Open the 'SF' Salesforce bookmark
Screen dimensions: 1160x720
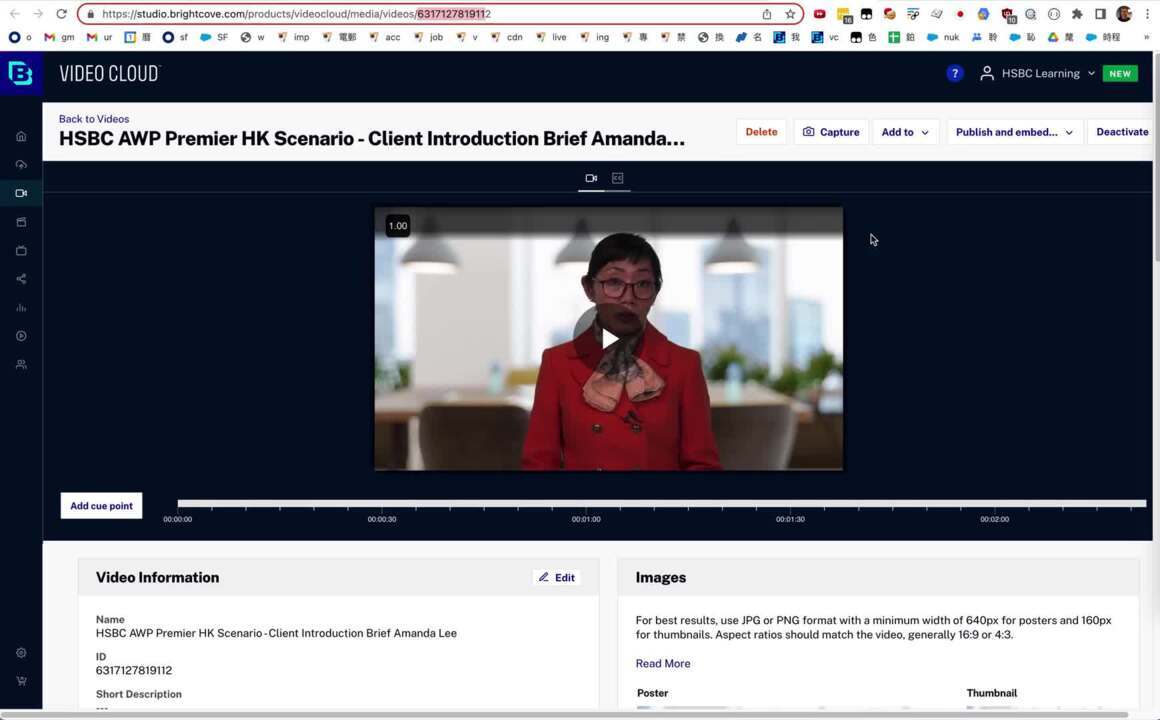coord(215,37)
